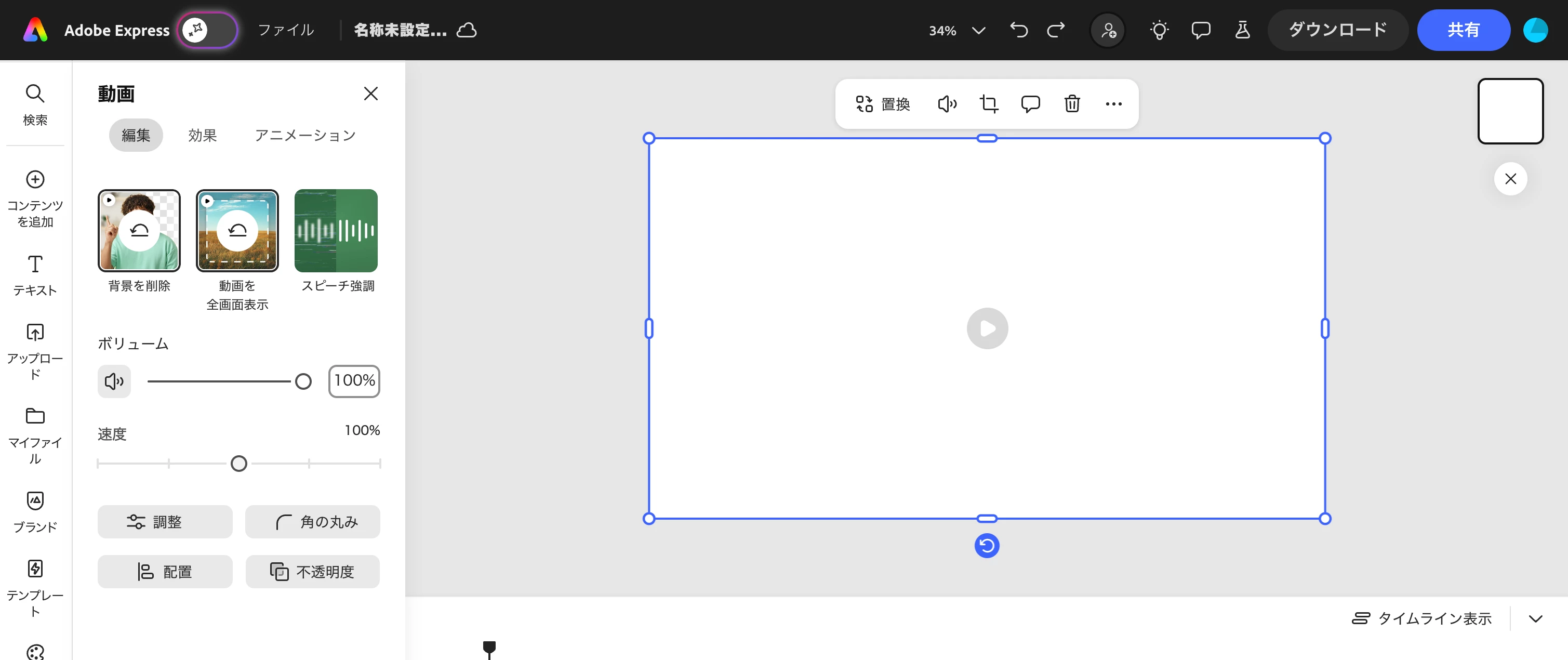The height and width of the screenshot is (660, 1568).
Task: Undo the last action
Action: coord(1019,30)
